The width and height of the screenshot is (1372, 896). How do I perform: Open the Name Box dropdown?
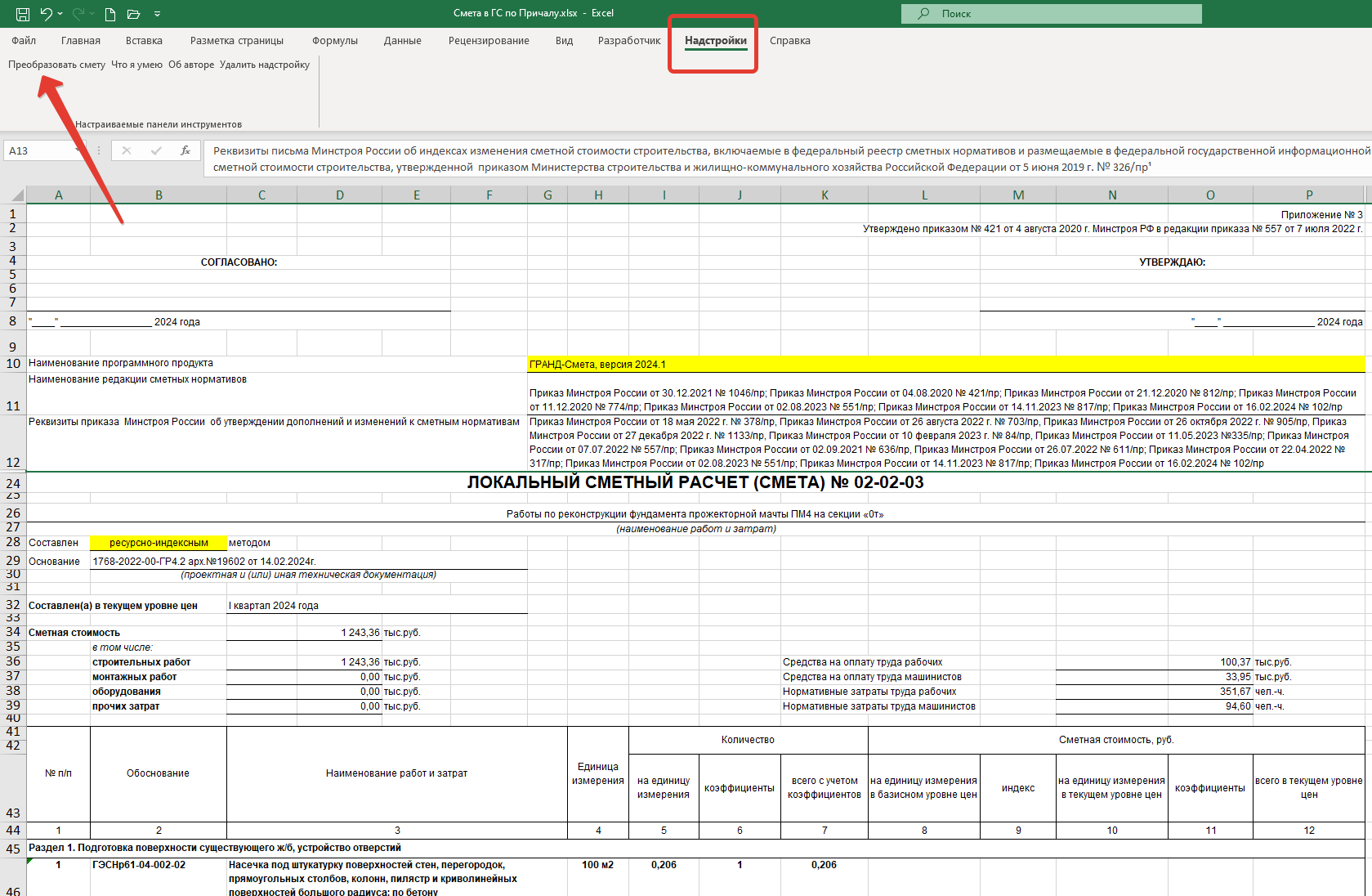(78, 150)
